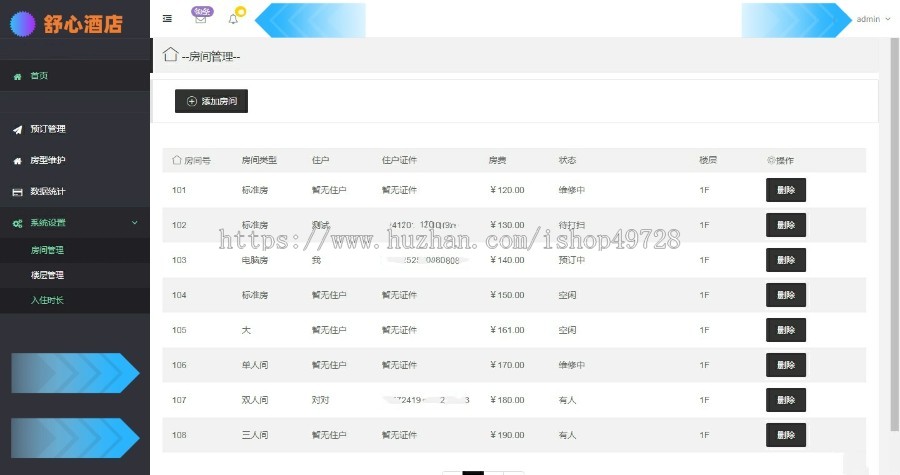Delete room 107 with 删除 button

[786, 400]
